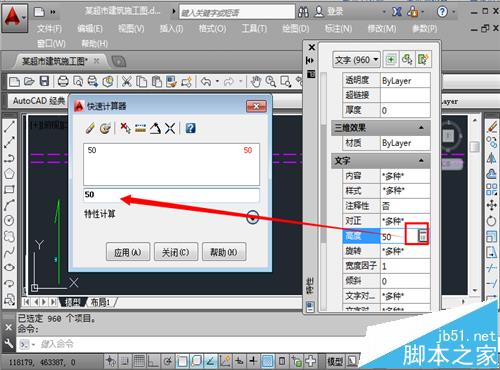This screenshot has height=370, width=500.
Task: Toggle Properties palette auto-hide
Action: click(310, 60)
